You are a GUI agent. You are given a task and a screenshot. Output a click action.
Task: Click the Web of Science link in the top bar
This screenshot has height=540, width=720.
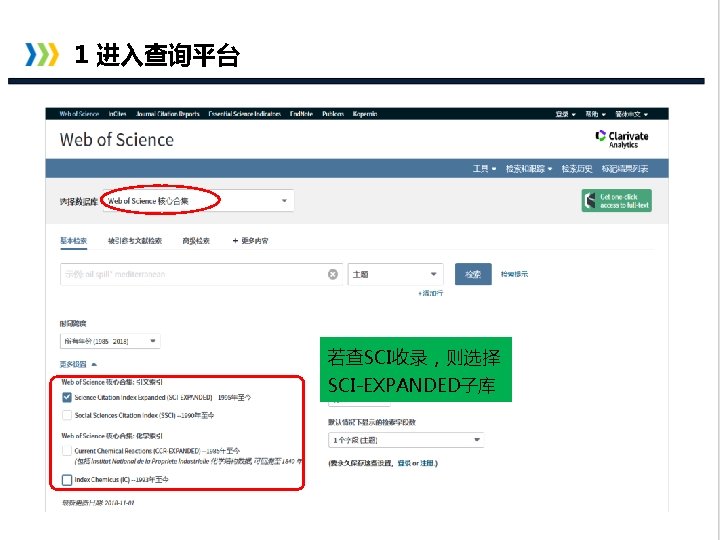click(79, 114)
